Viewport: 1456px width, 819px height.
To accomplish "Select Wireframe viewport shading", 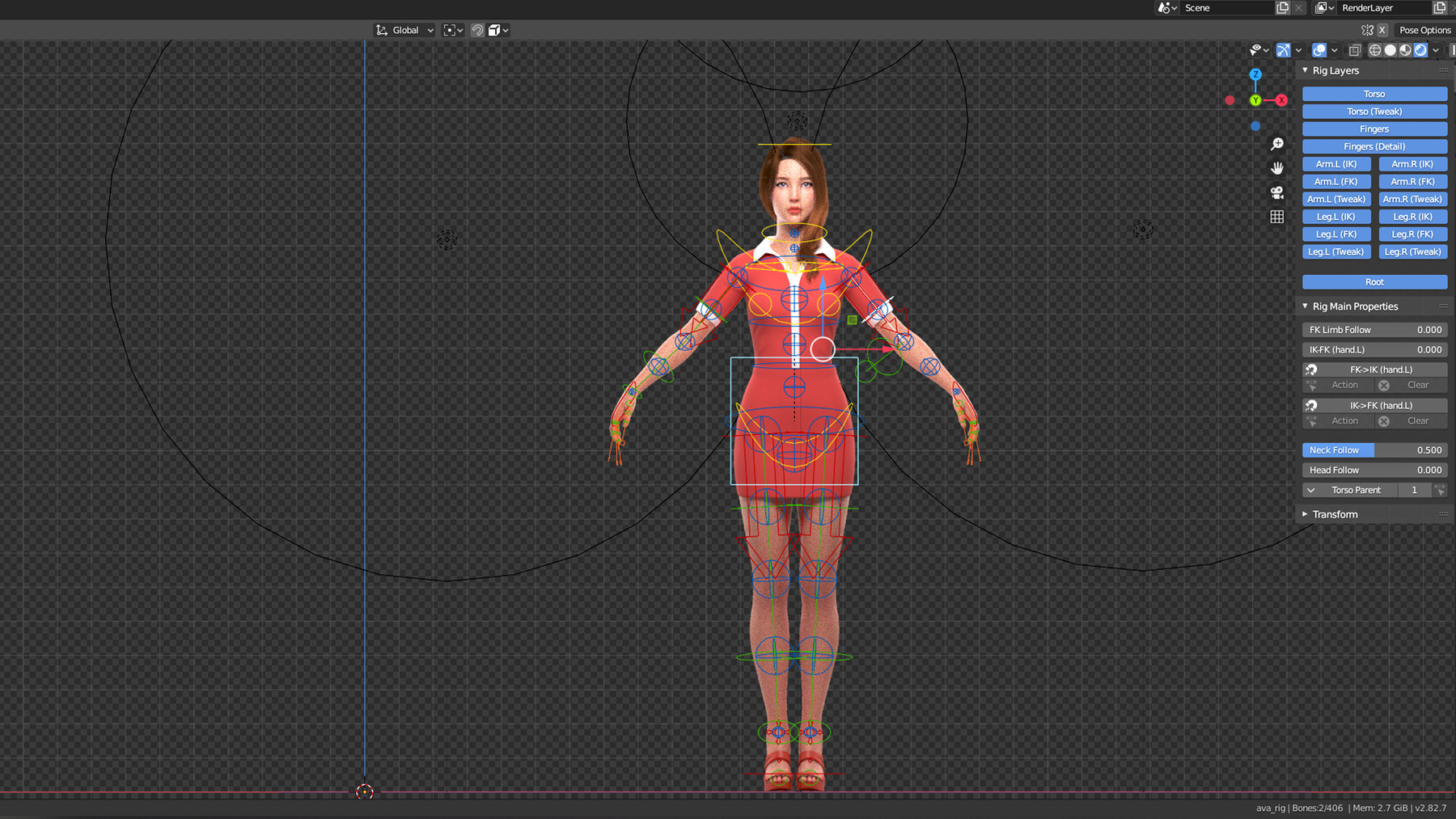I will coord(1375,50).
